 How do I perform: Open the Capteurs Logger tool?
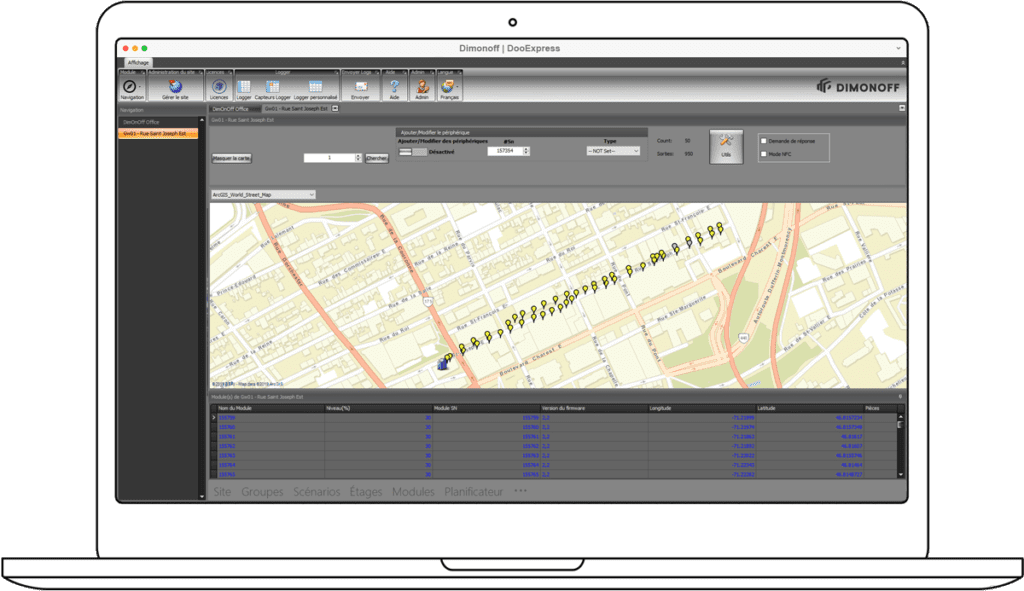[x=271, y=87]
